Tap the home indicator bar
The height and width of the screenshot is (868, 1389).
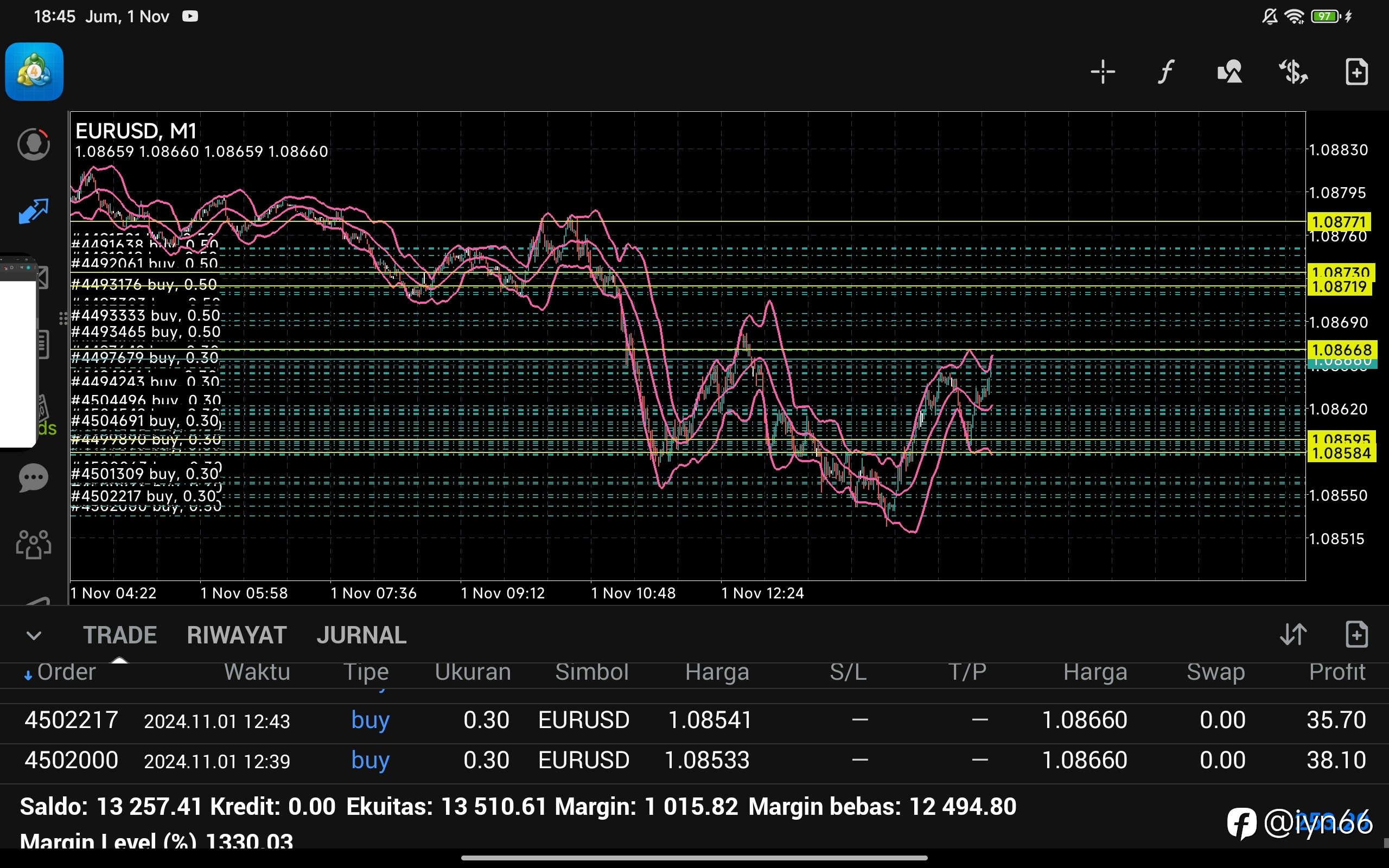pos(694,858)
